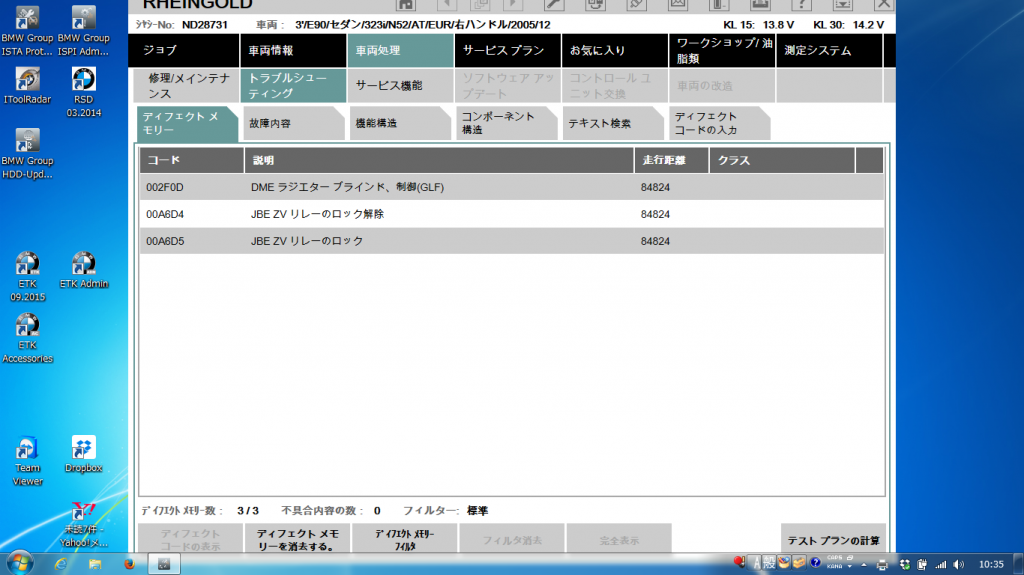1024x575 pixels.
Task: Switch to コンポーネント構造 tab
Action: coord(506,123)
